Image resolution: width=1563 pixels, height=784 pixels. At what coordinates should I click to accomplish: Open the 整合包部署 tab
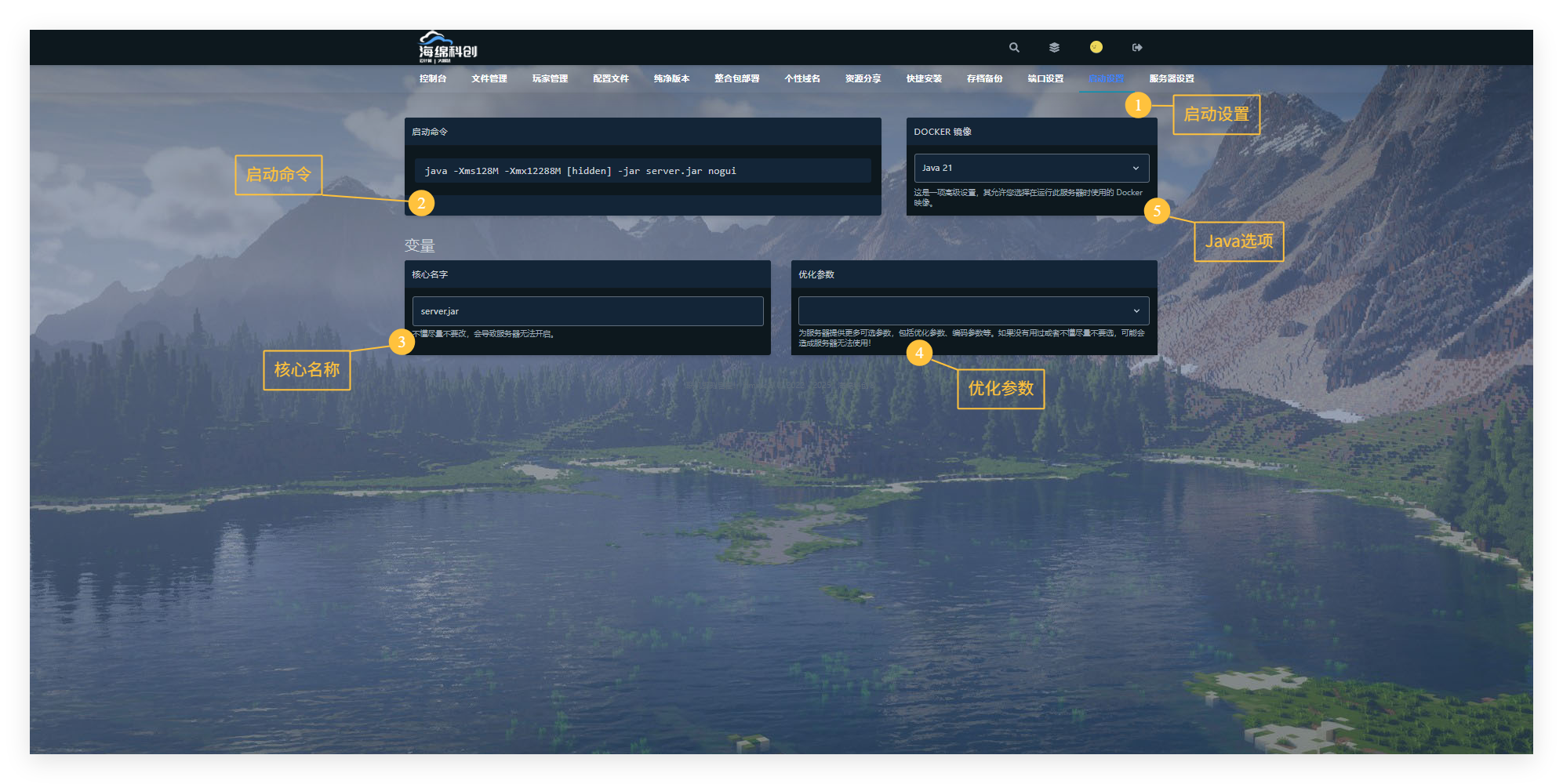[736, 79]
